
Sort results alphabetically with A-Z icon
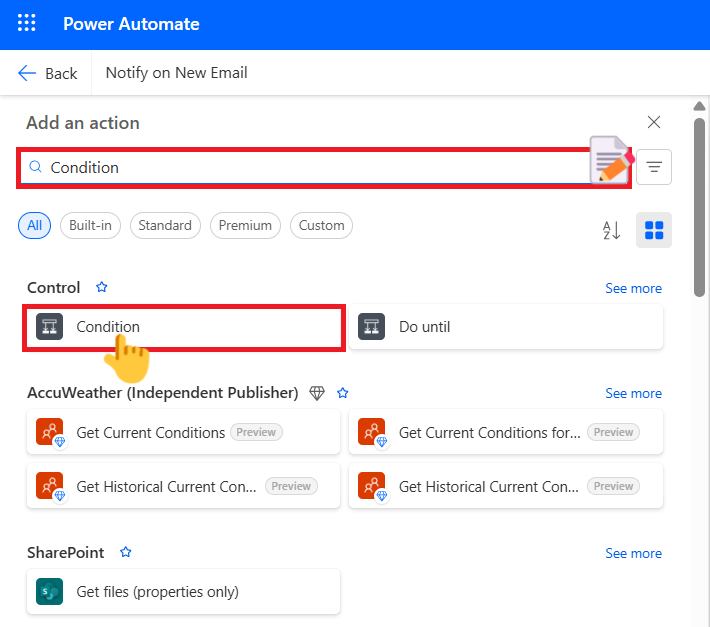pos(612,230)
